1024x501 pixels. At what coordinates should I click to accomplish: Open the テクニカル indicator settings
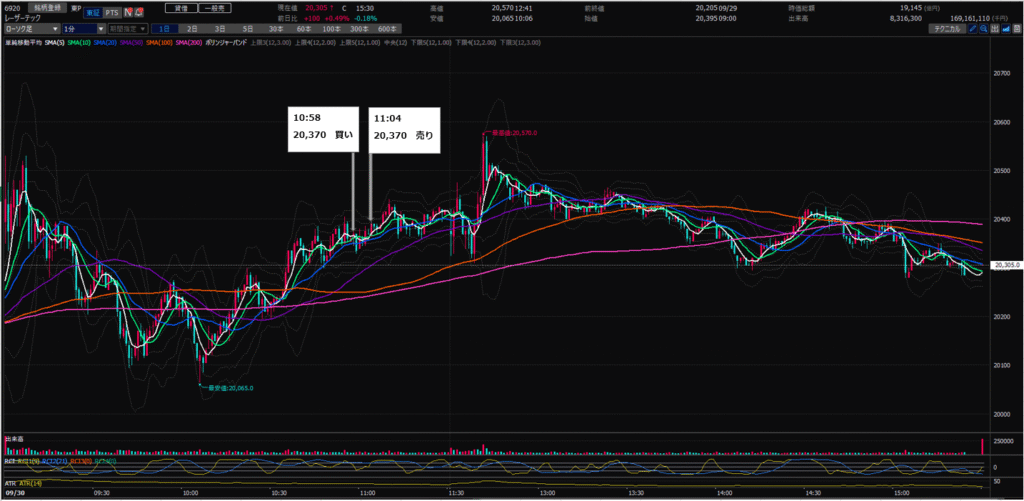[948, 30]
